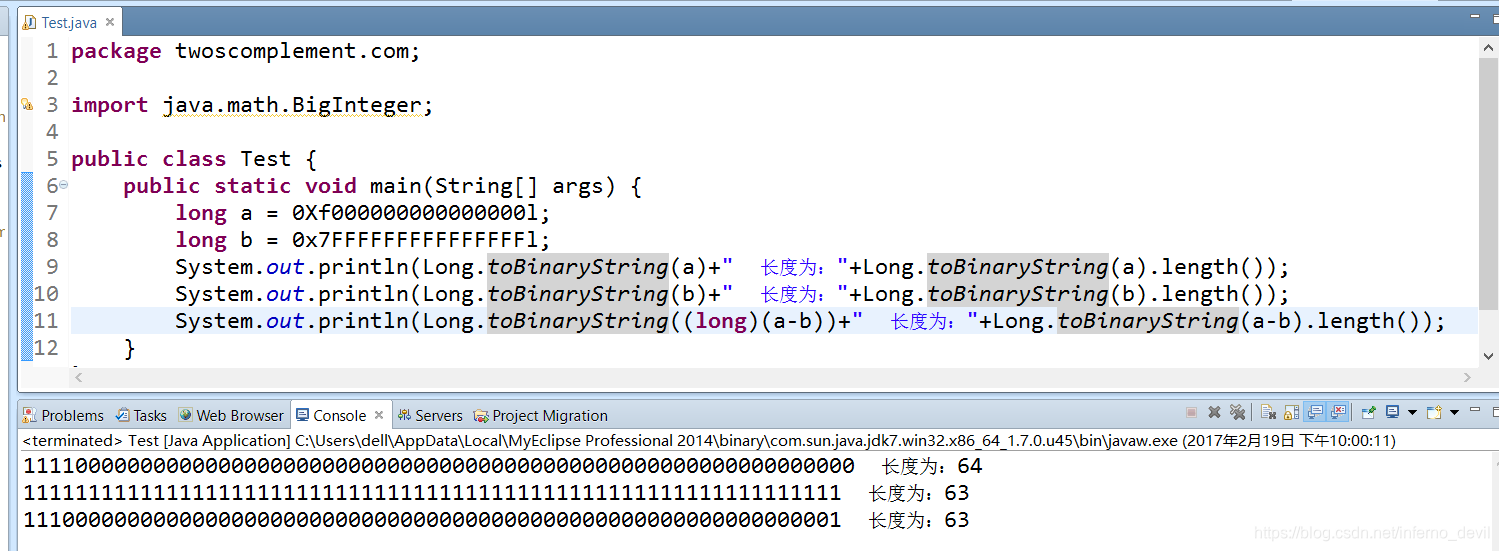Click the 'package twoscomplement.com;' line
1499x551 pixels.
tap(246, 51)
